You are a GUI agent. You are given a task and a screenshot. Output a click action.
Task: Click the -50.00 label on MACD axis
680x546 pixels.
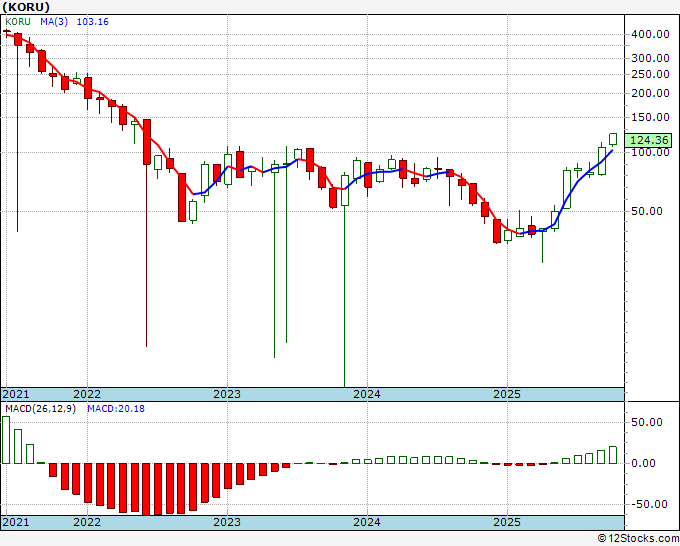point(649,504)
